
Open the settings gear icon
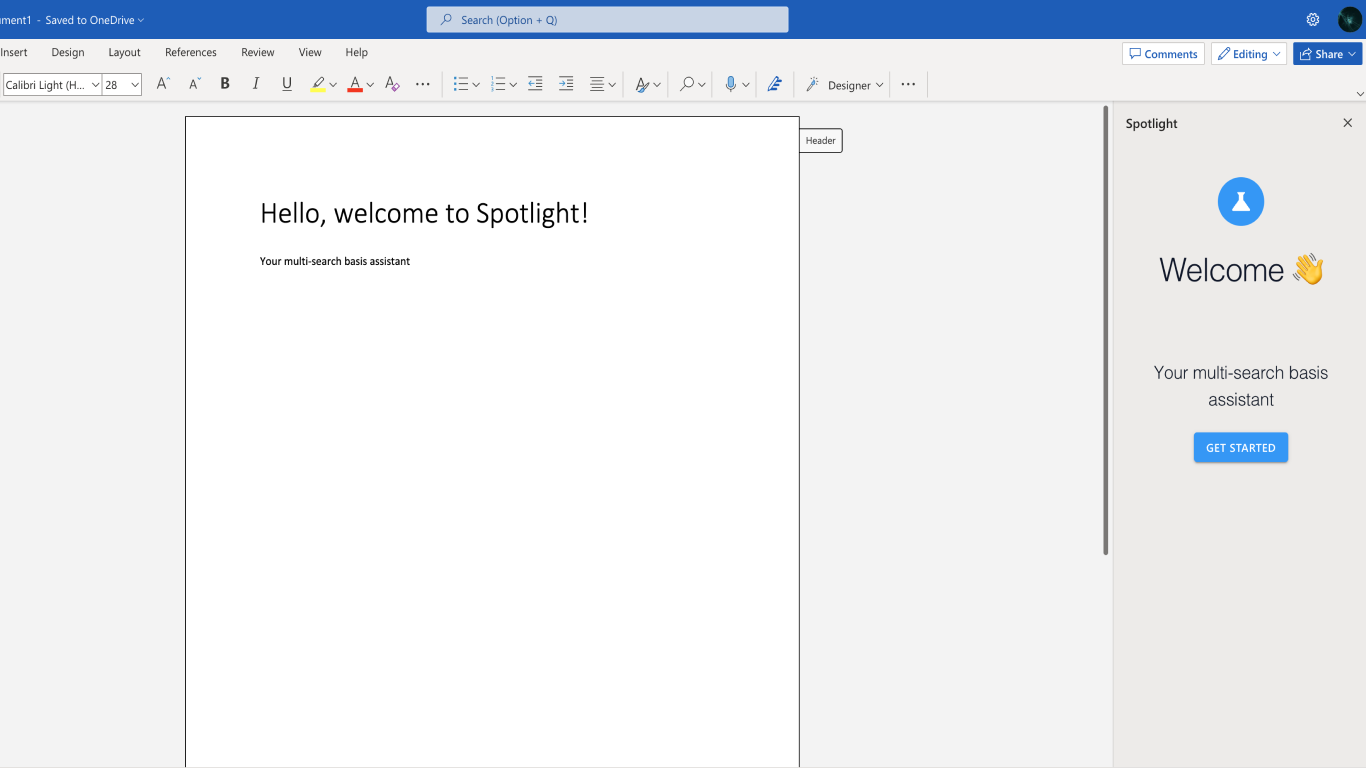(1313, 20)
